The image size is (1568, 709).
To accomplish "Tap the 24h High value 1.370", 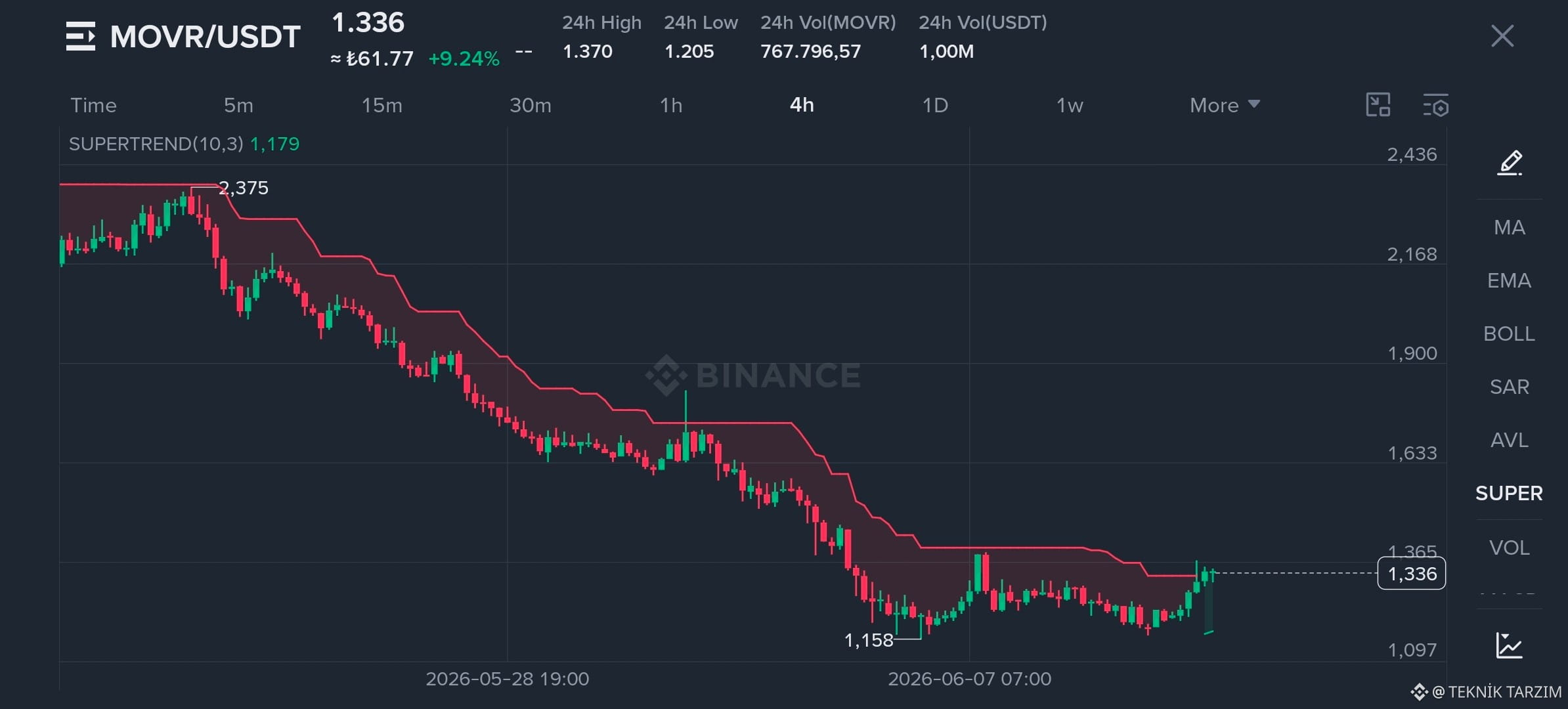I will [588, 51].
